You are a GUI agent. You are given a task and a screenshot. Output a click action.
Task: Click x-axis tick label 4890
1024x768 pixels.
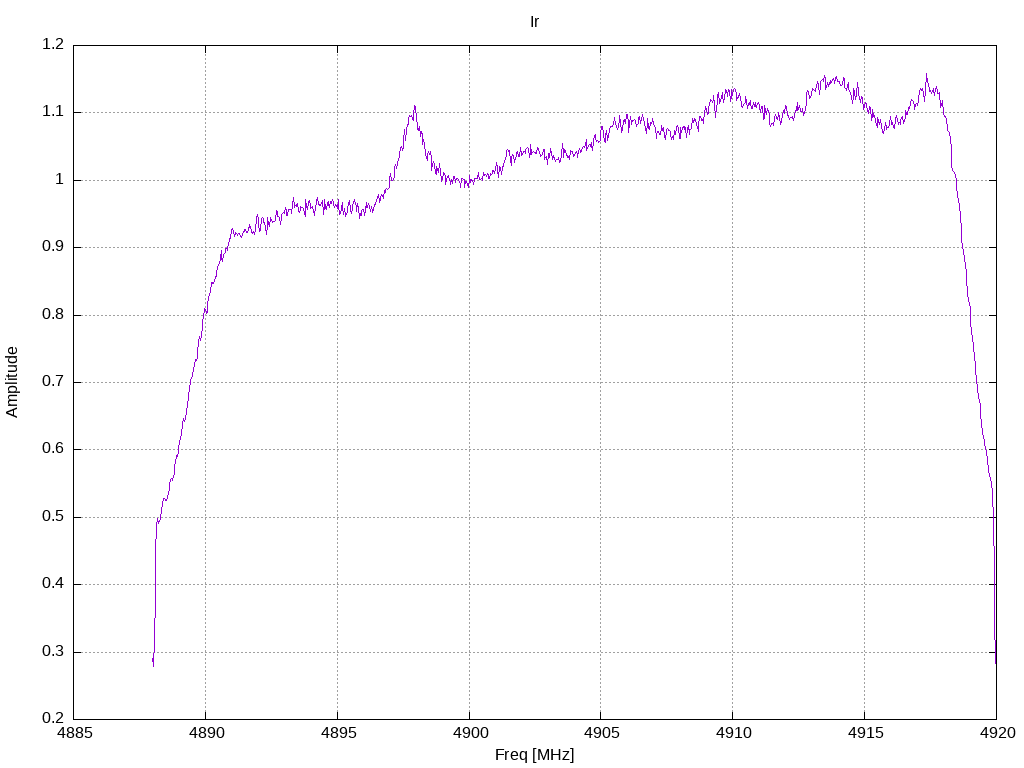tap(206, 733)
